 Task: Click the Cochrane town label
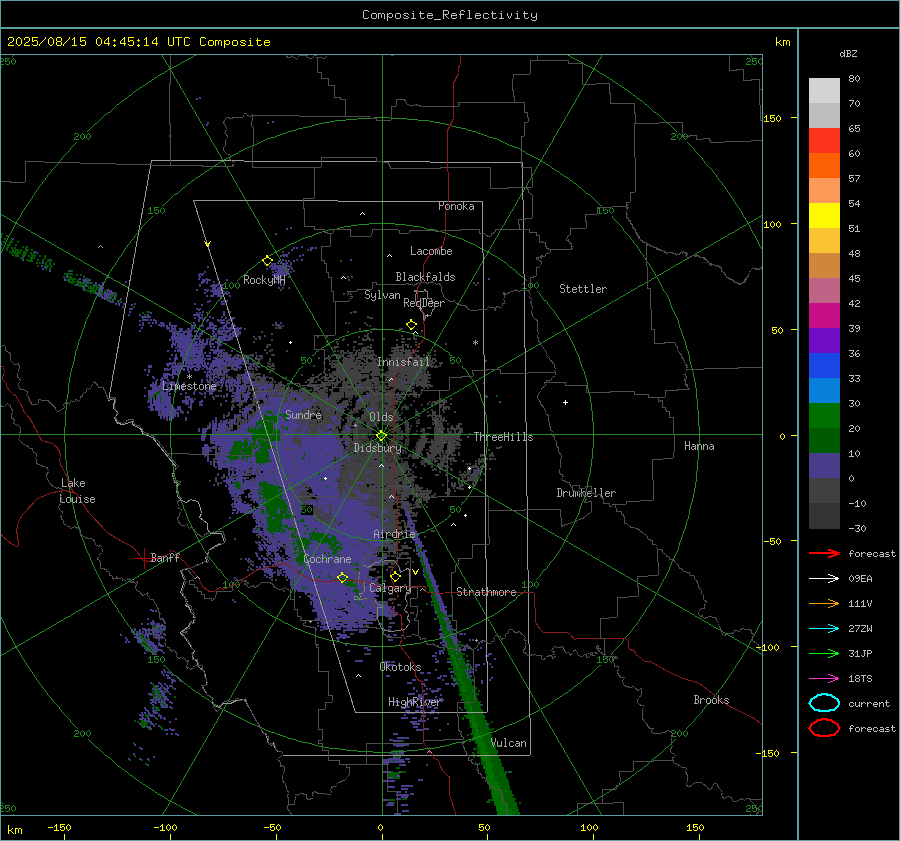pos(327,559)
